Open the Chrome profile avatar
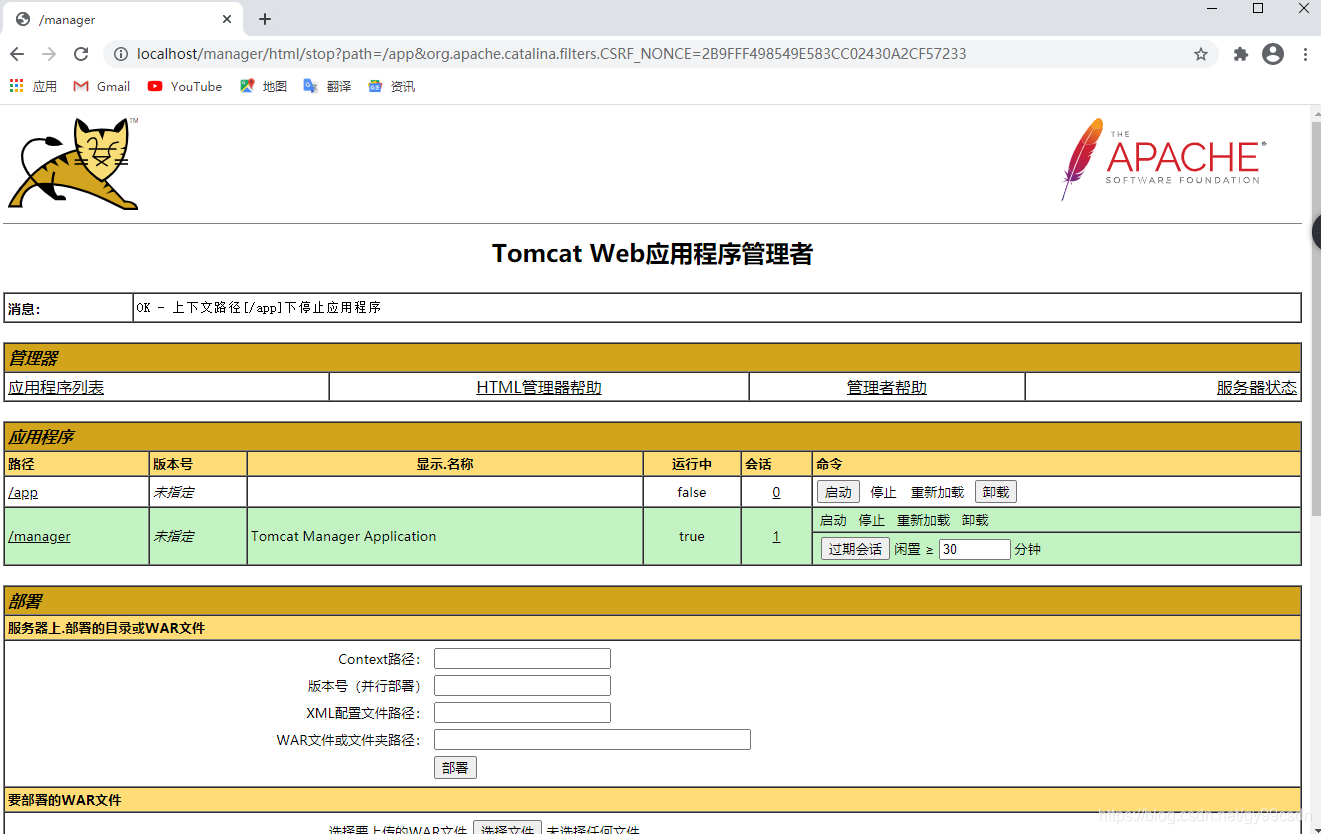Viewport: 1321px width, 834px height. click(1273, 54)
